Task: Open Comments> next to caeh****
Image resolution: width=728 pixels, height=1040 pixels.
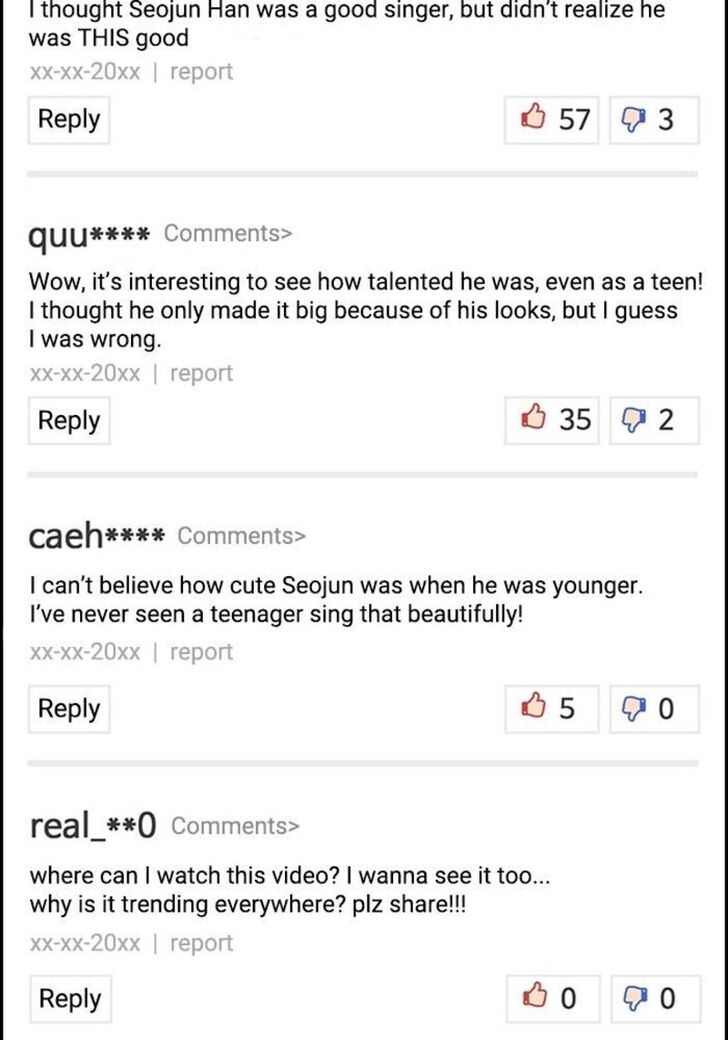Action: (x=242, y=535)
